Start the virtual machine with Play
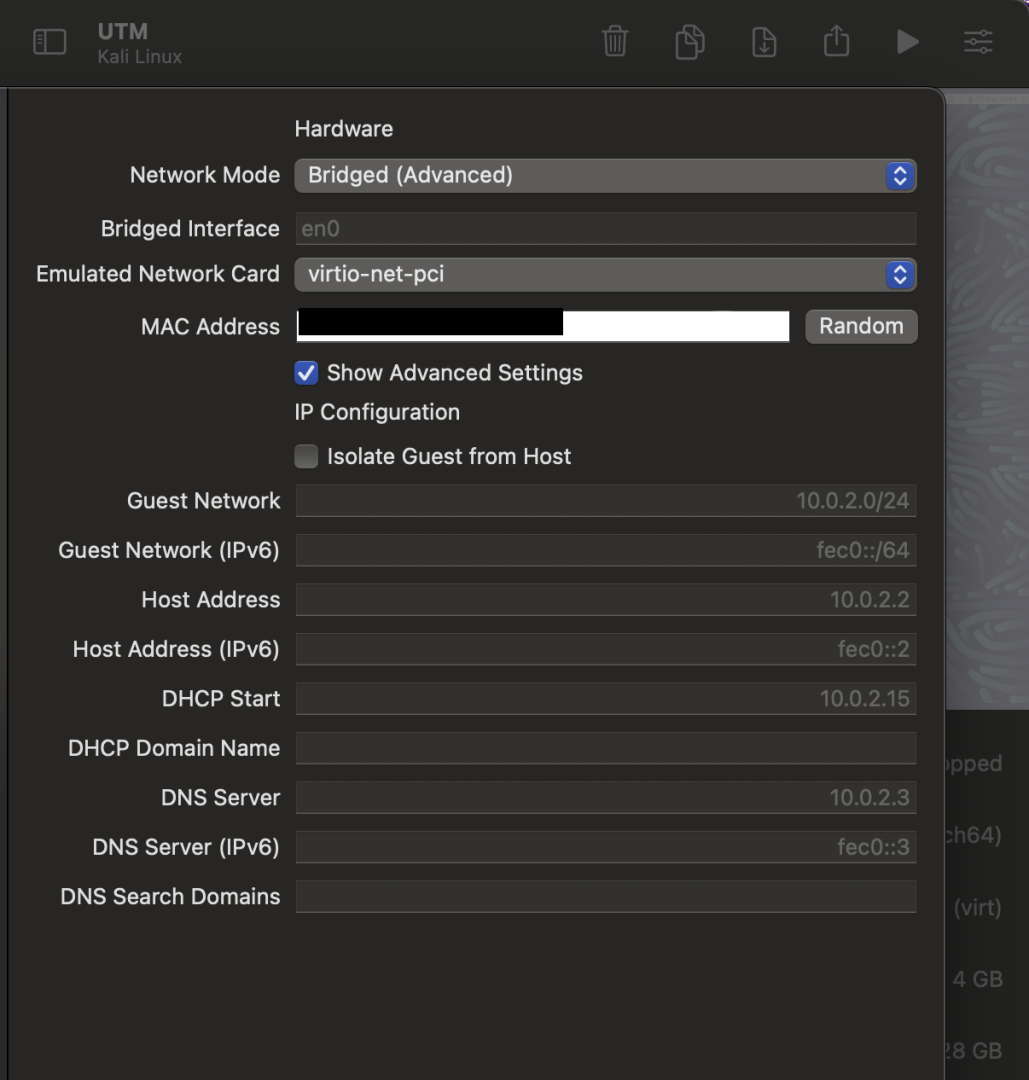Viewport: 1029px width, 1080px height. pyautogui.click(x=907, y=42)
